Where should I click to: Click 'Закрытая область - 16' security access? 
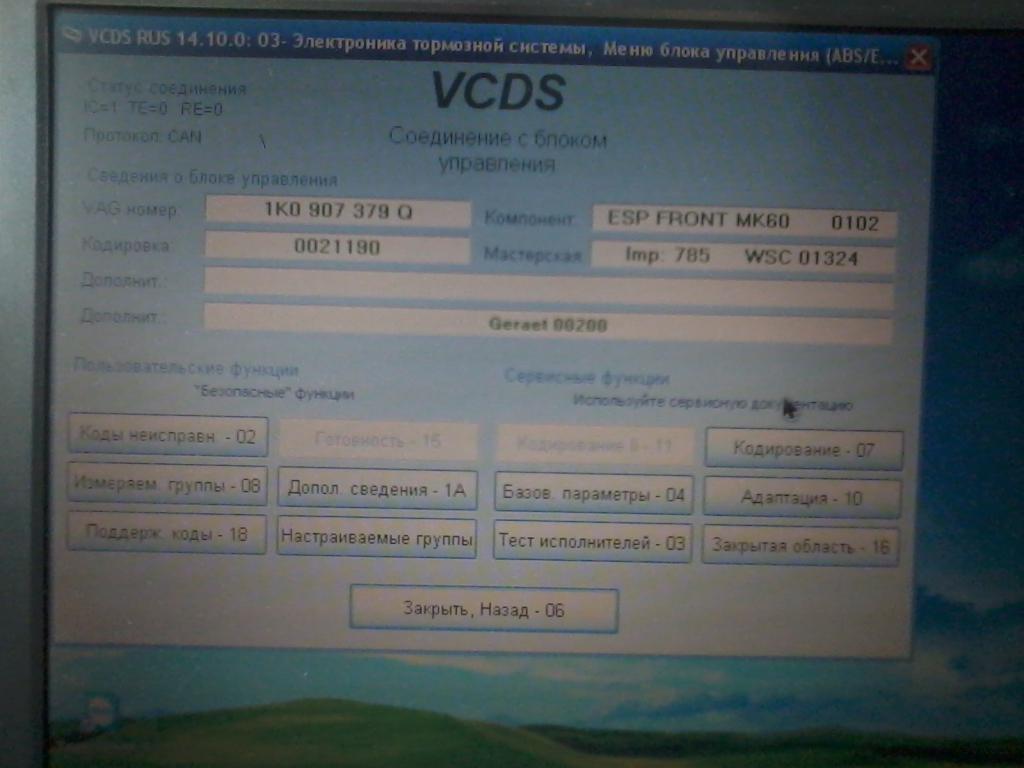tap(801, 545)
